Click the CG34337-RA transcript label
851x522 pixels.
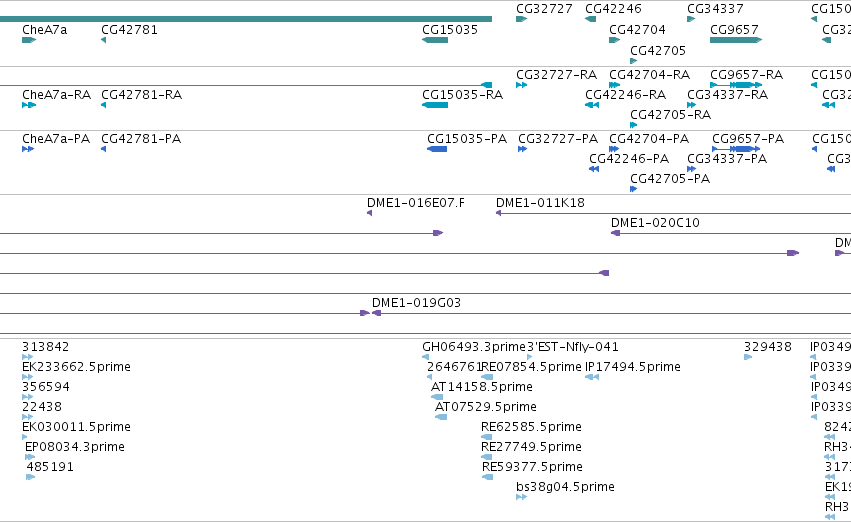tap(728, 95)
